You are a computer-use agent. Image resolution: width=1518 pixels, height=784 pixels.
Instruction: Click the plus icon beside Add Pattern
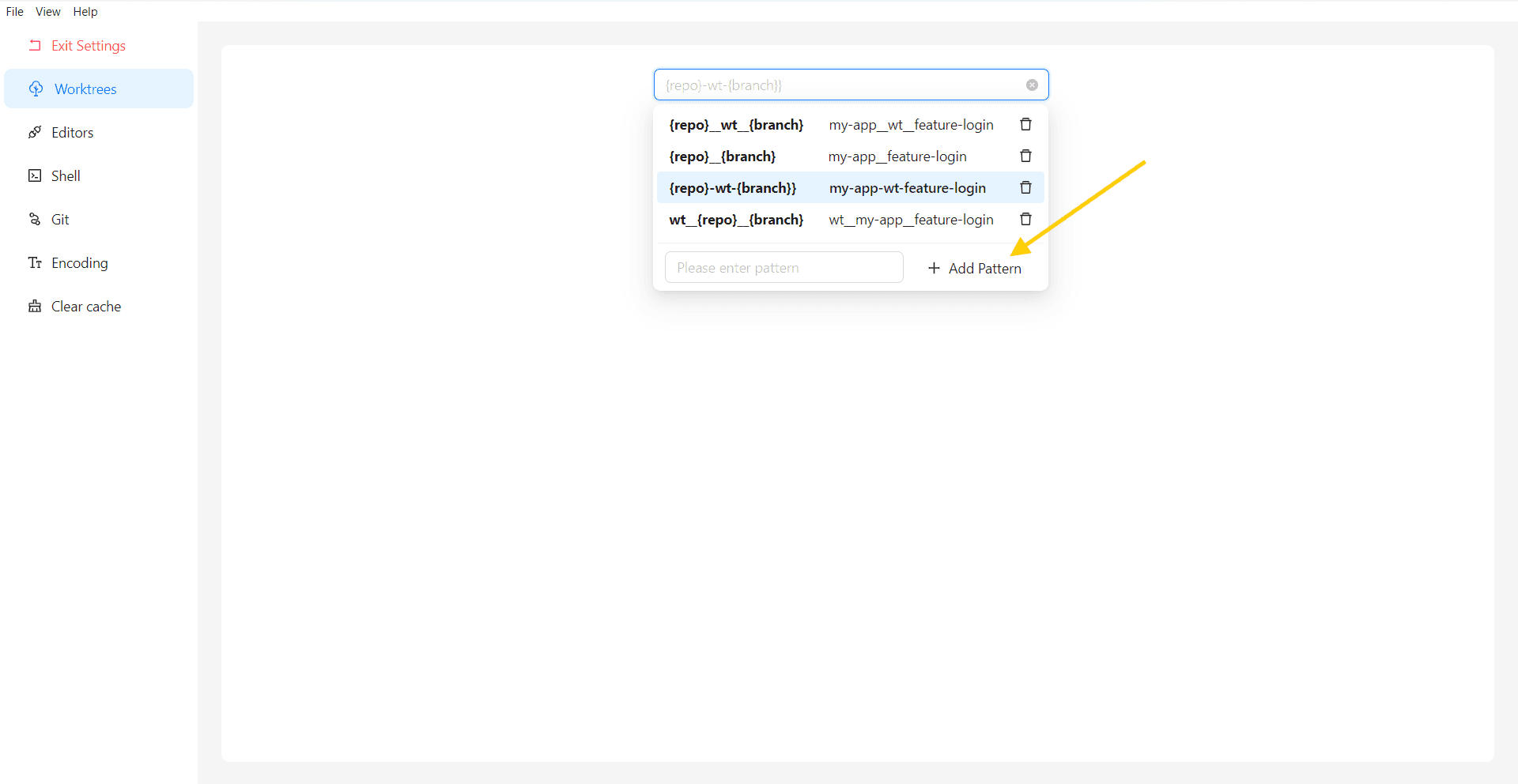tap(933, 268)
